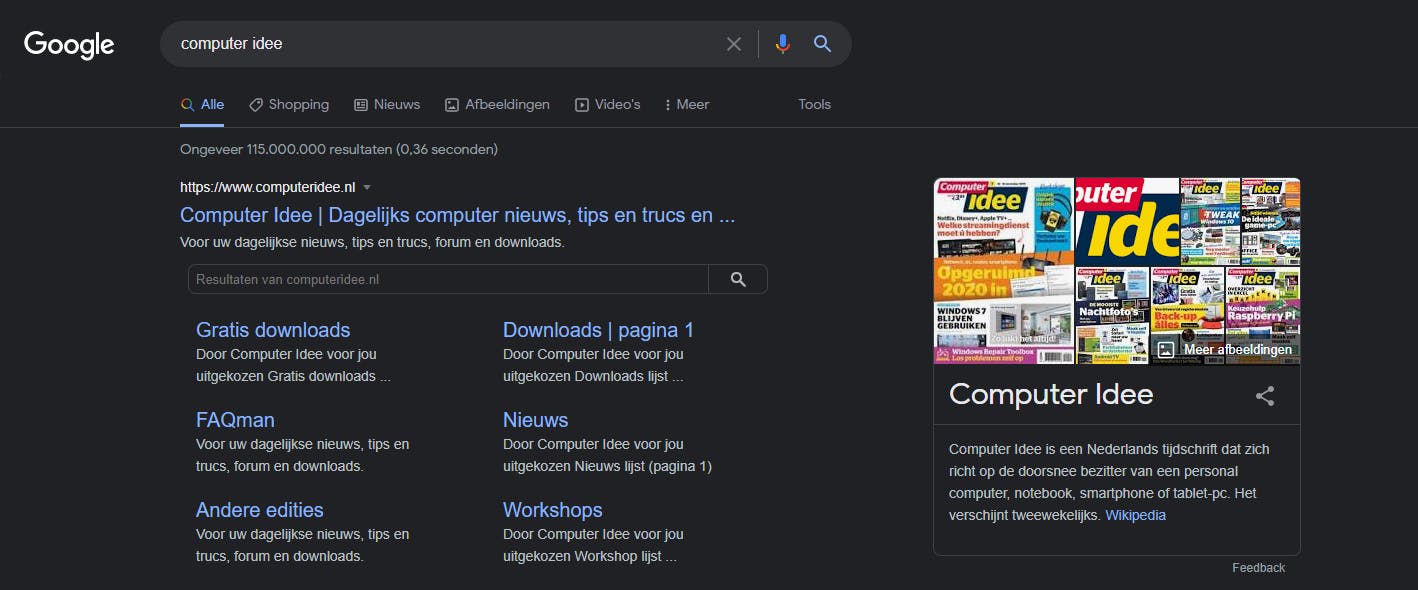
Task: Open the Workshops sitelink
Action: (552, 510)
